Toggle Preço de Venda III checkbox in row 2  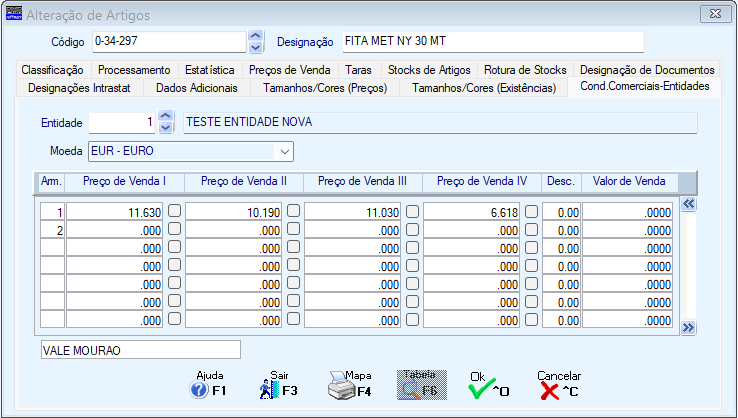[x=413, y=229]
